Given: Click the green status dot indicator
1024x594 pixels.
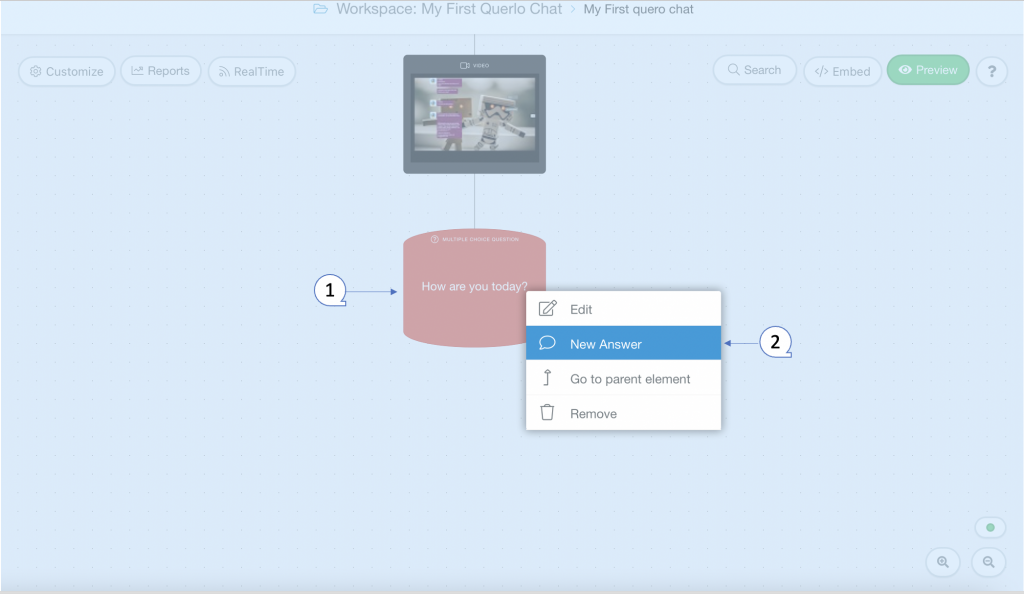Looking at the screenshot, I should point(990,527).
